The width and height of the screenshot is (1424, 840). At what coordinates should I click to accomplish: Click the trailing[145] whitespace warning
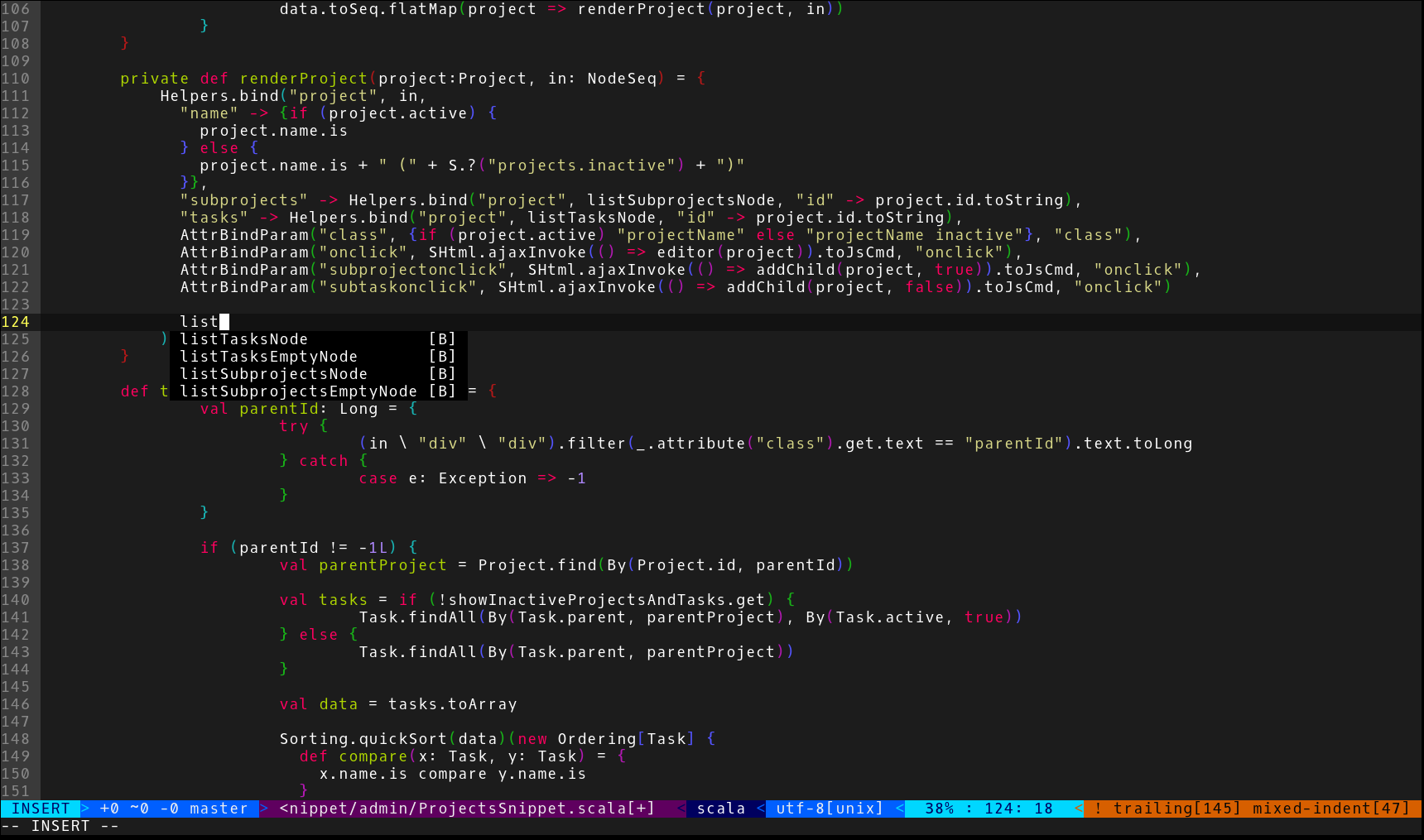point(1176,809)
